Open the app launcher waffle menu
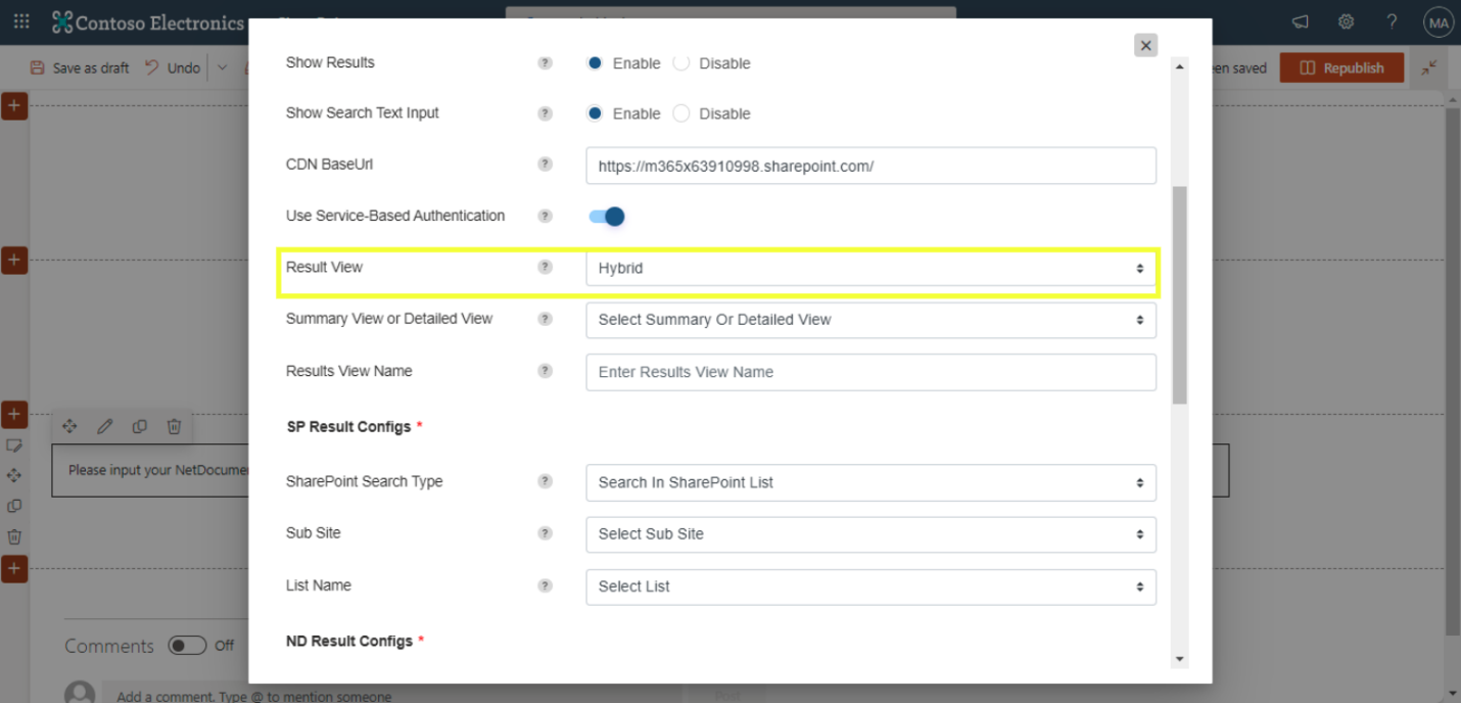Viewport: 1461px width, 703px height. click(21, 21)
